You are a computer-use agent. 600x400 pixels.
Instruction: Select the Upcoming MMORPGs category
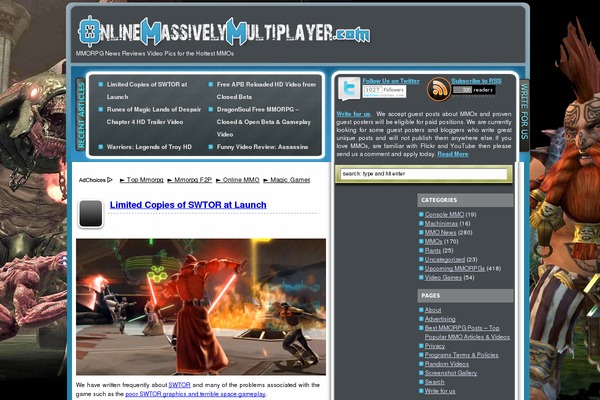[x=455, y=268]
